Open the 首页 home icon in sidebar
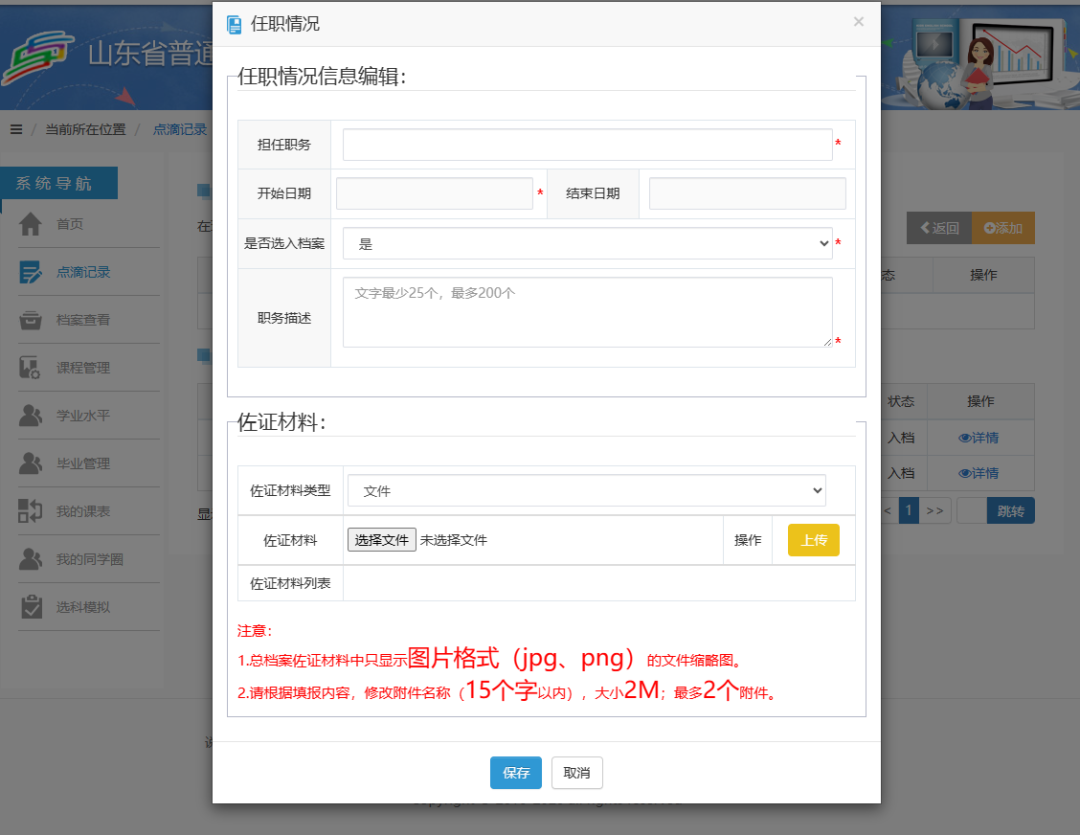The height and width of the screenshot is (835, 1080). (x=29, y=223)
